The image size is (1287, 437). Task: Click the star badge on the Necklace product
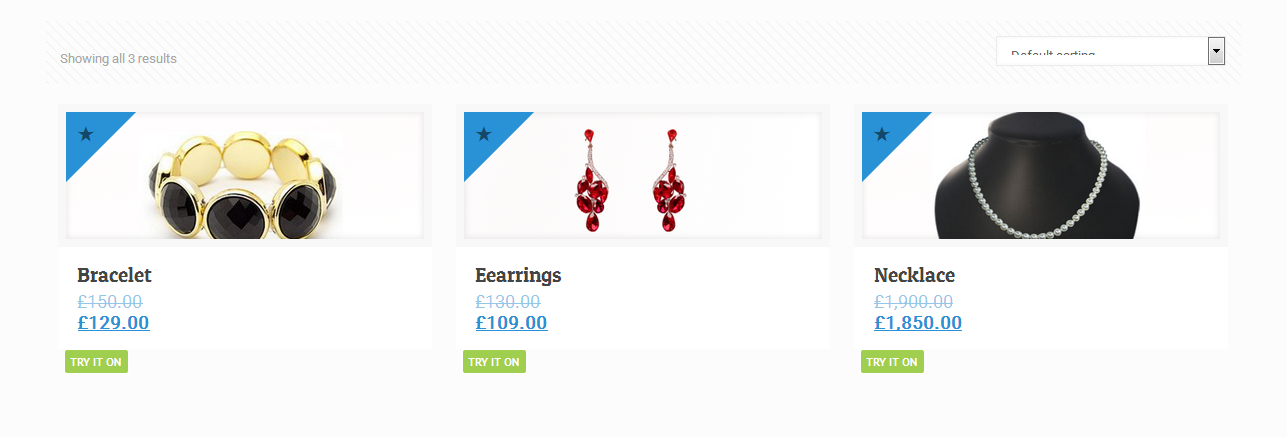click(882, 134)
